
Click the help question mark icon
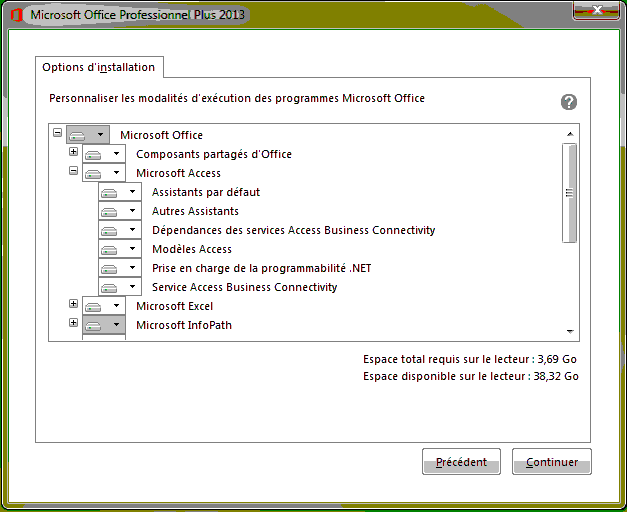(x=569, y=102)
